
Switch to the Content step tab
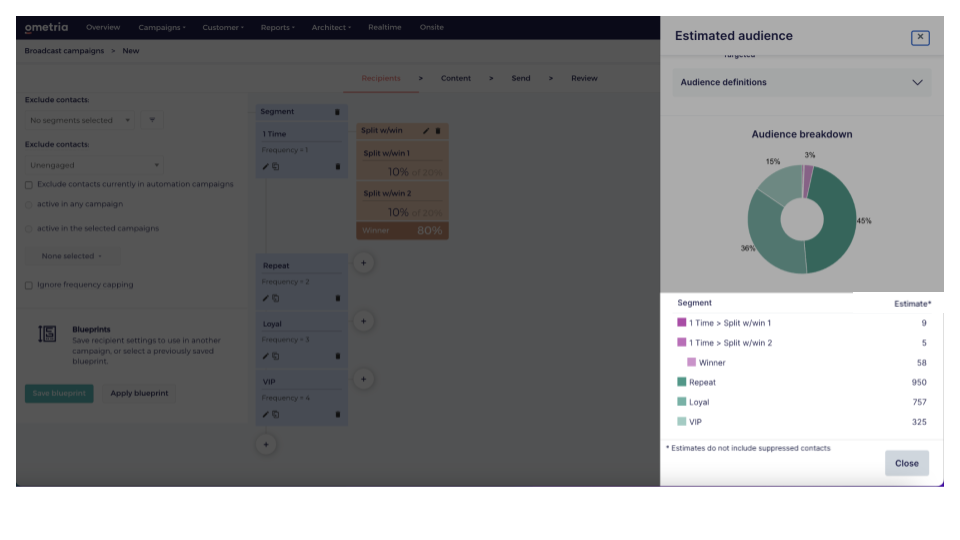[456, 78]
